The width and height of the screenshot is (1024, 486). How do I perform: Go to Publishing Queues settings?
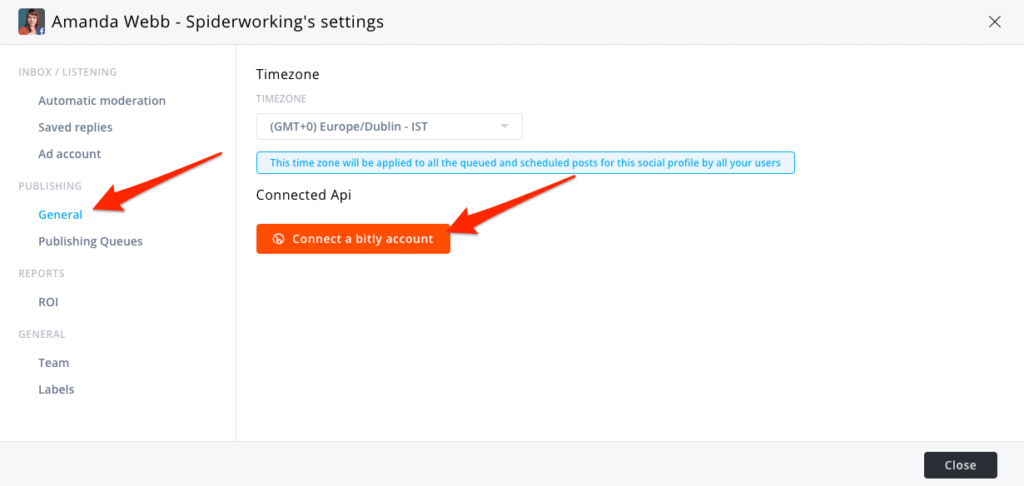click(90, 241)
